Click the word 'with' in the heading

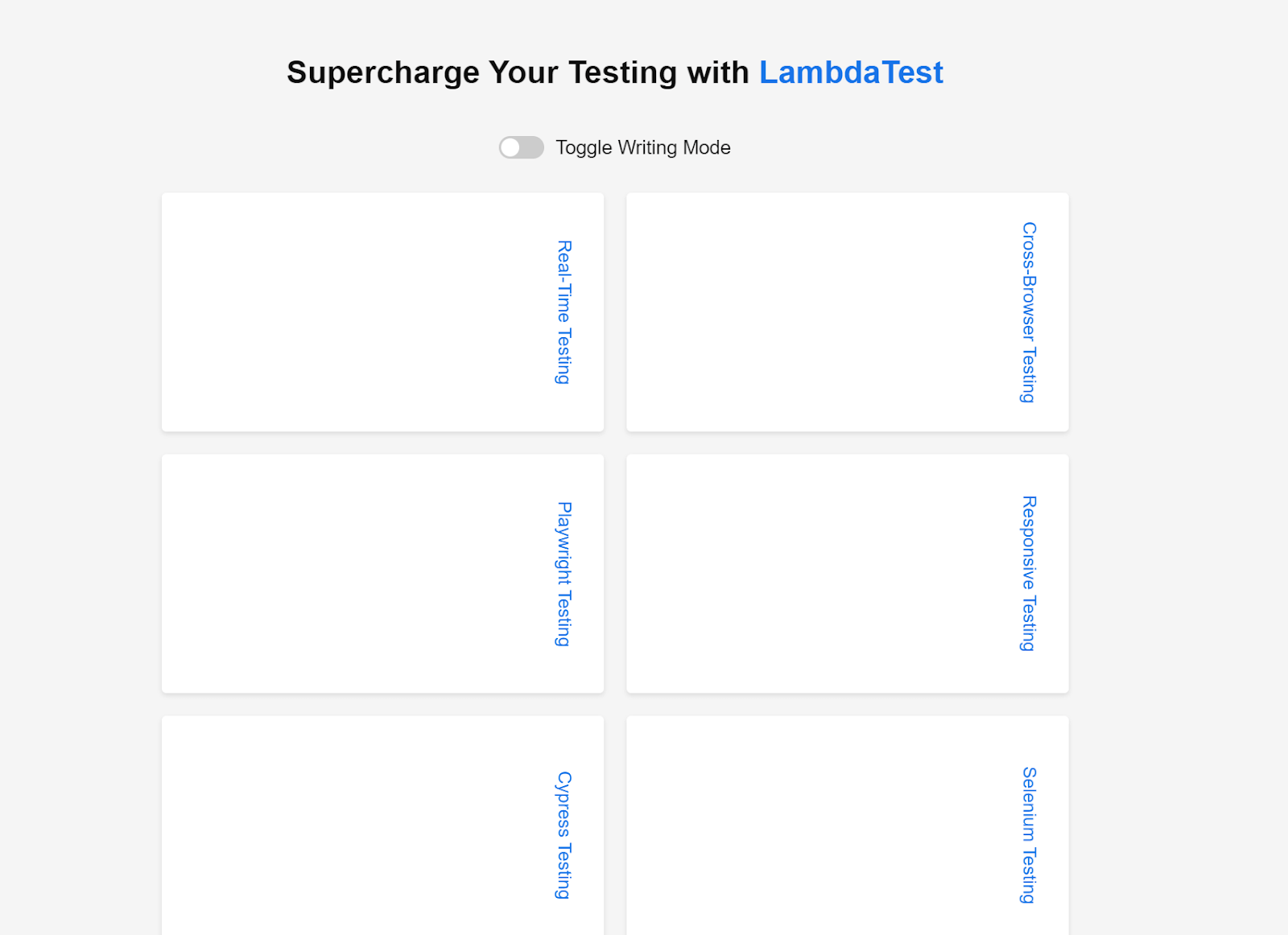[x=718, y=73]
